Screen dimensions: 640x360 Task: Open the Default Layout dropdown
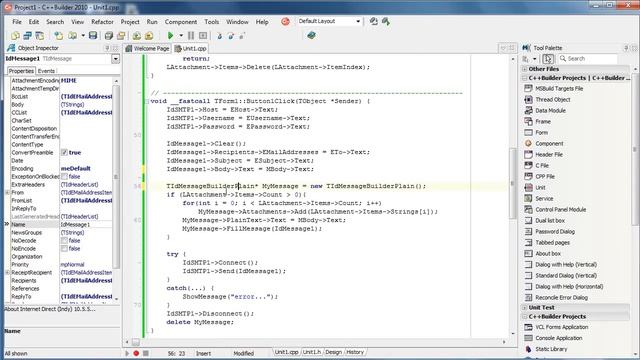(x=358, y=21)
